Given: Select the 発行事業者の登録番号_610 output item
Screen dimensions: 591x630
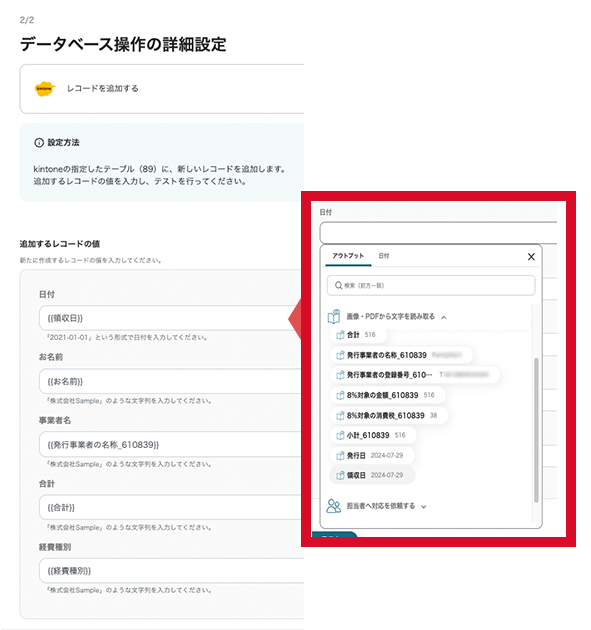Looking at the screenshot, I should 415,375.
